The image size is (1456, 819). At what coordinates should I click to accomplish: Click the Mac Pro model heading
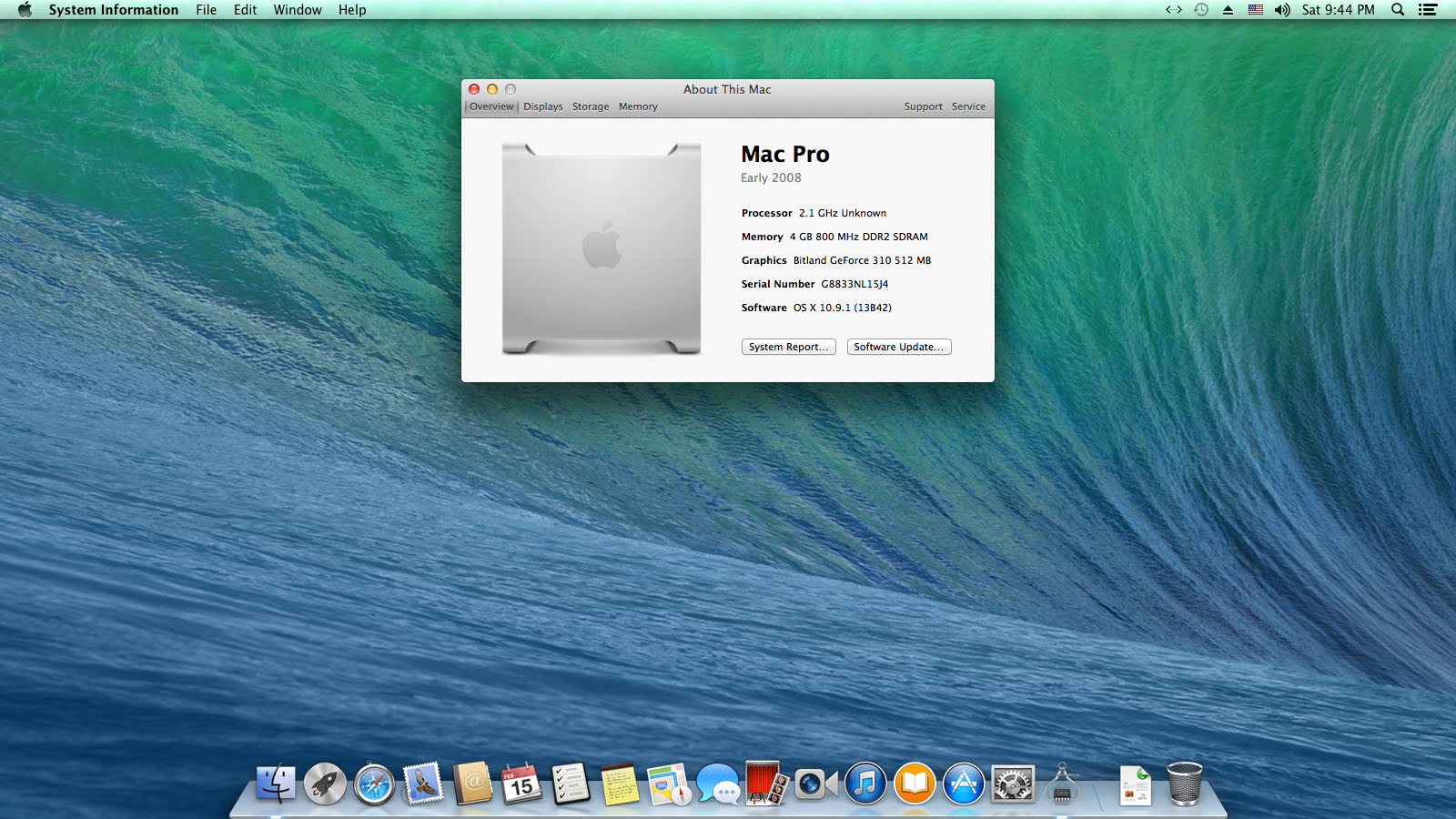point(785,154)
